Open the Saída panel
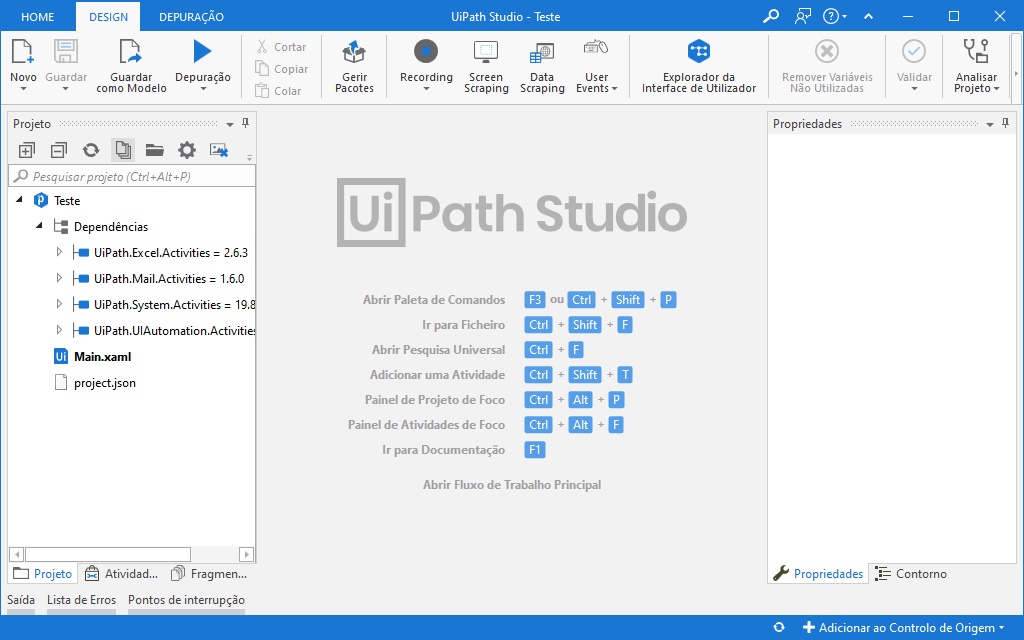Viewport: 1024px width, 640px height. [21, 600]
